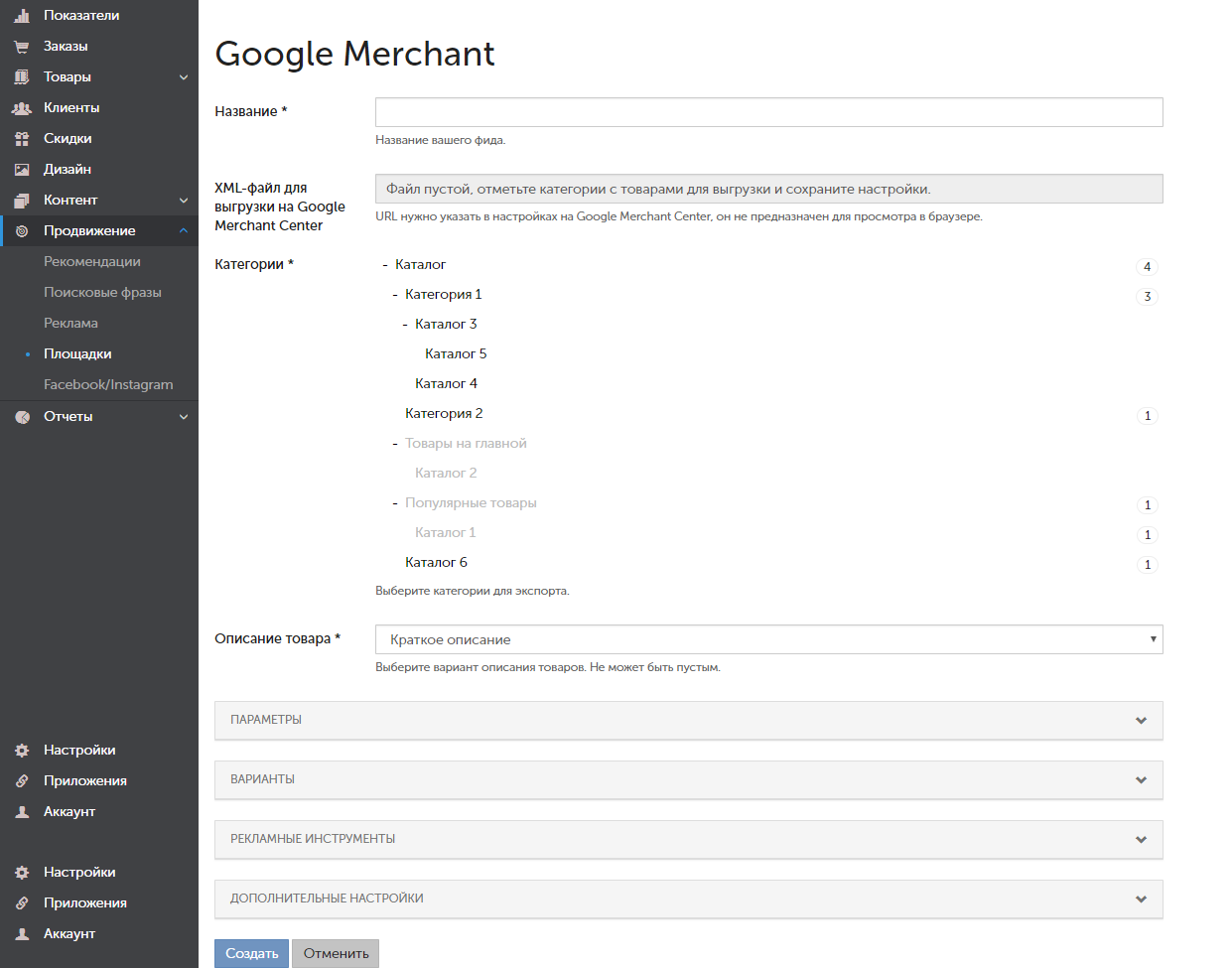1232x968 pixels.
Task: Select Категория 2 category
Action: [444, 413]
